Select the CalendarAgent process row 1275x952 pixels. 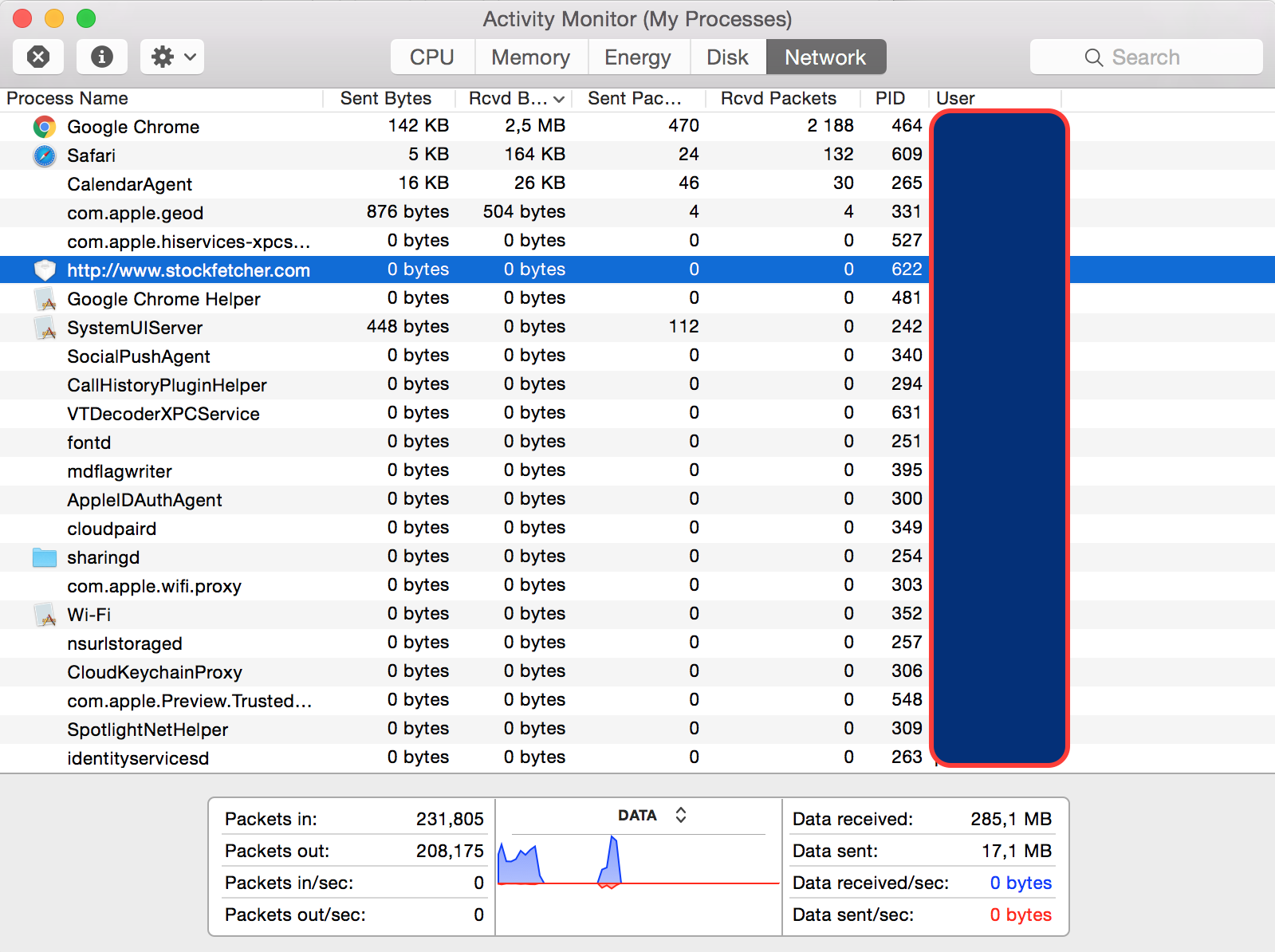click(637, 184)
